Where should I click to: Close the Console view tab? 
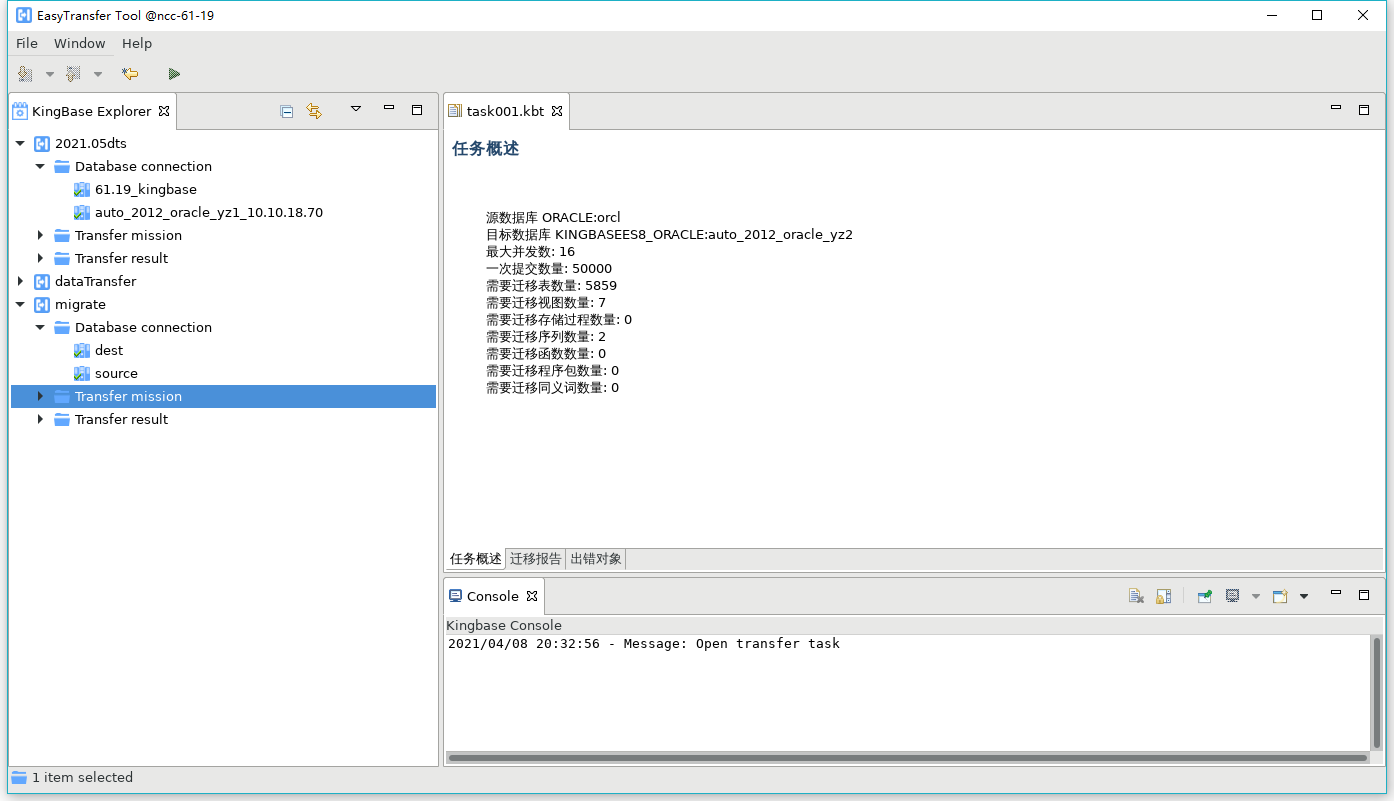point(533,596)
